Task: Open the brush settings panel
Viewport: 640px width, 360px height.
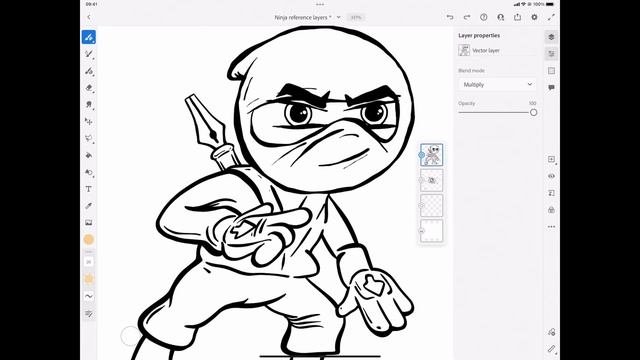Action: [89, 313]
